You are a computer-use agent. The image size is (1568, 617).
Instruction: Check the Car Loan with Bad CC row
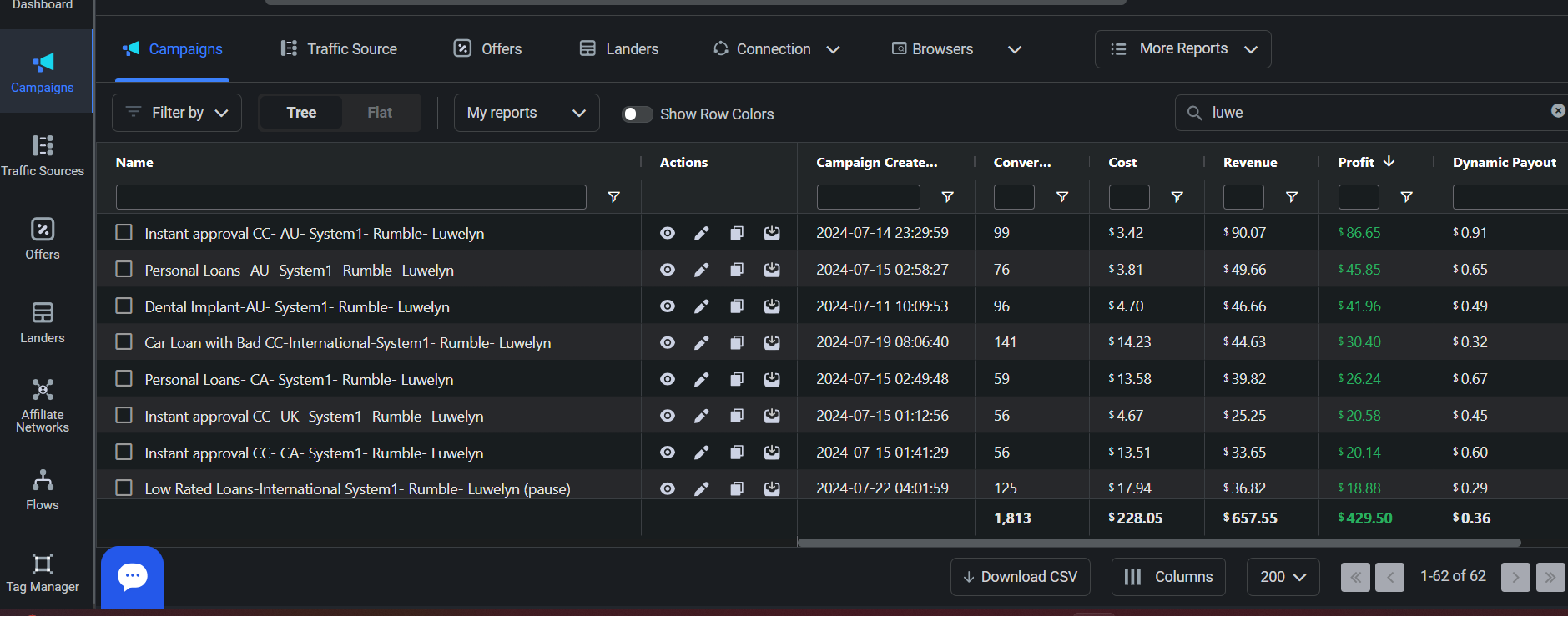124,342
